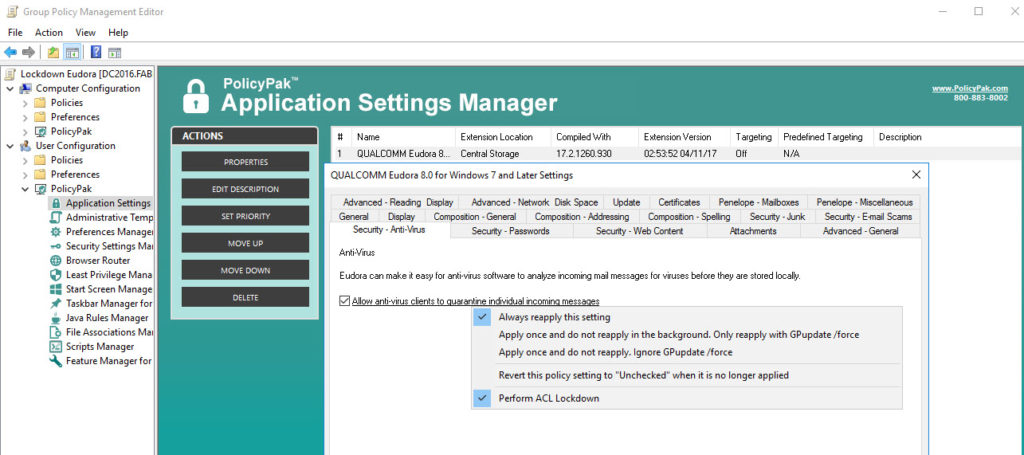Click the EDIT DESCRIPTION button

click(246, 189)
